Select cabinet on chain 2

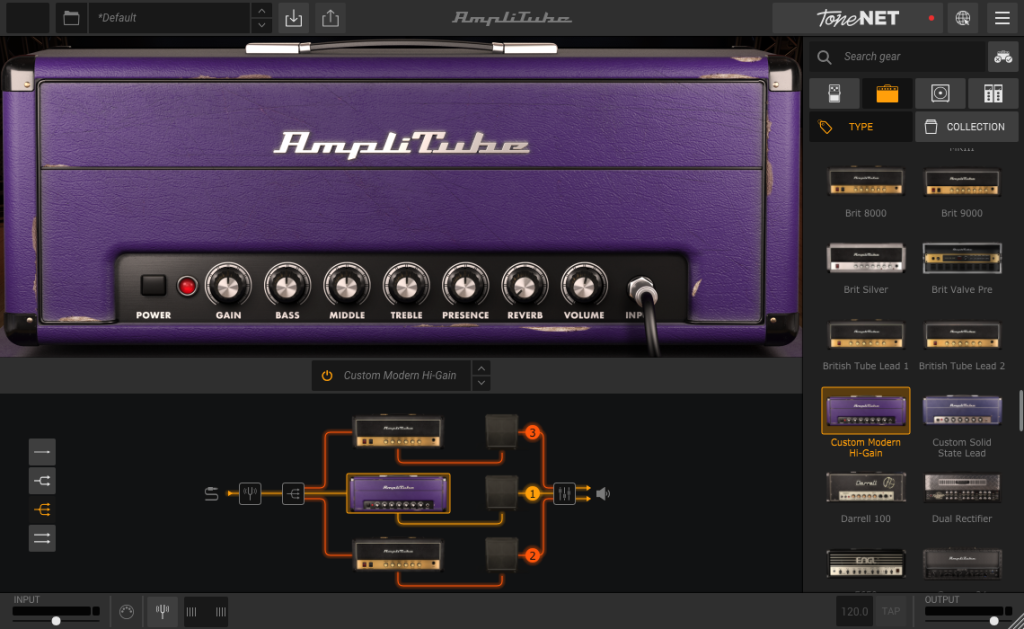(x=502, y=554)
